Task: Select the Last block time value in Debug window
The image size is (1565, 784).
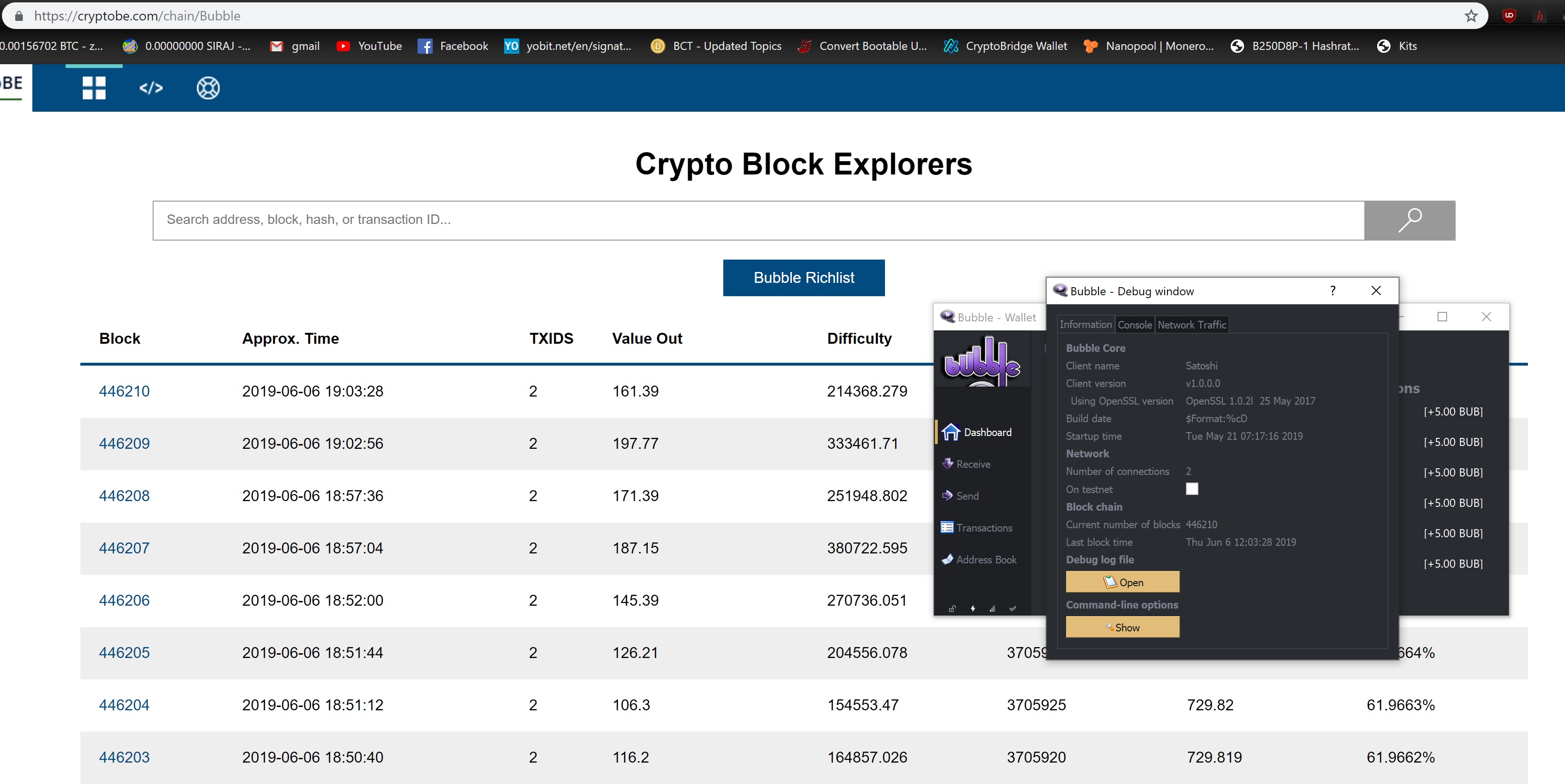Action: coord(1241,542)
